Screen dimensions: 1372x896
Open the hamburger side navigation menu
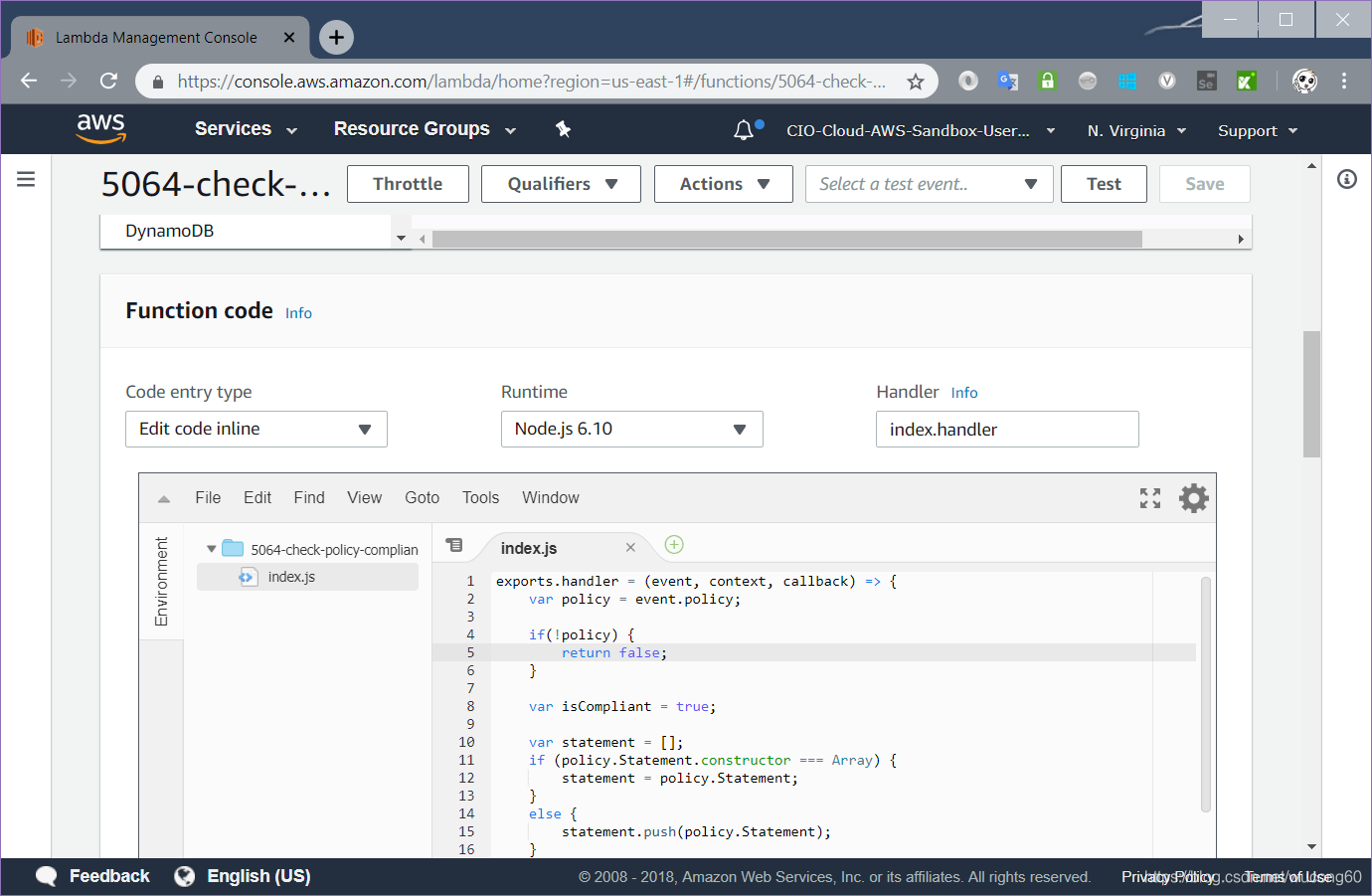click(x=26, y=179)
